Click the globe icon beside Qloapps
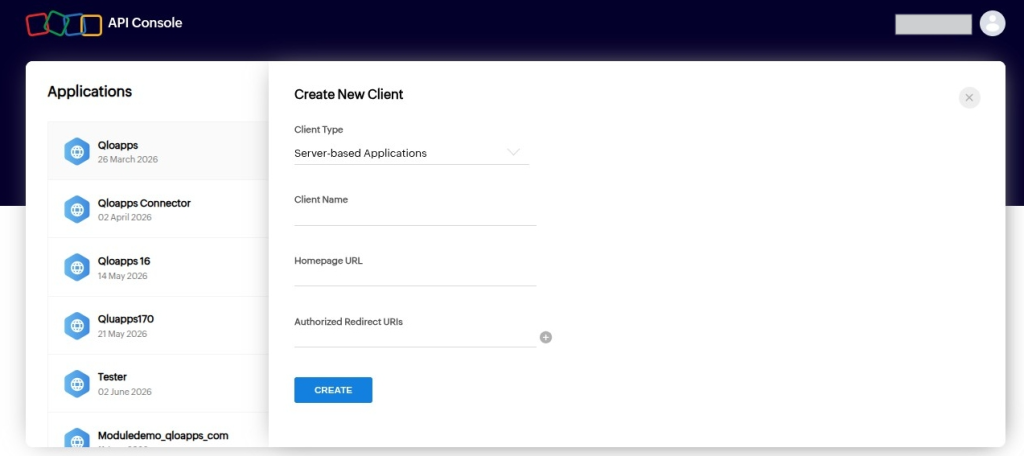Image resolution: width=1024 pixels, height=456 pixels. [77, 152]
